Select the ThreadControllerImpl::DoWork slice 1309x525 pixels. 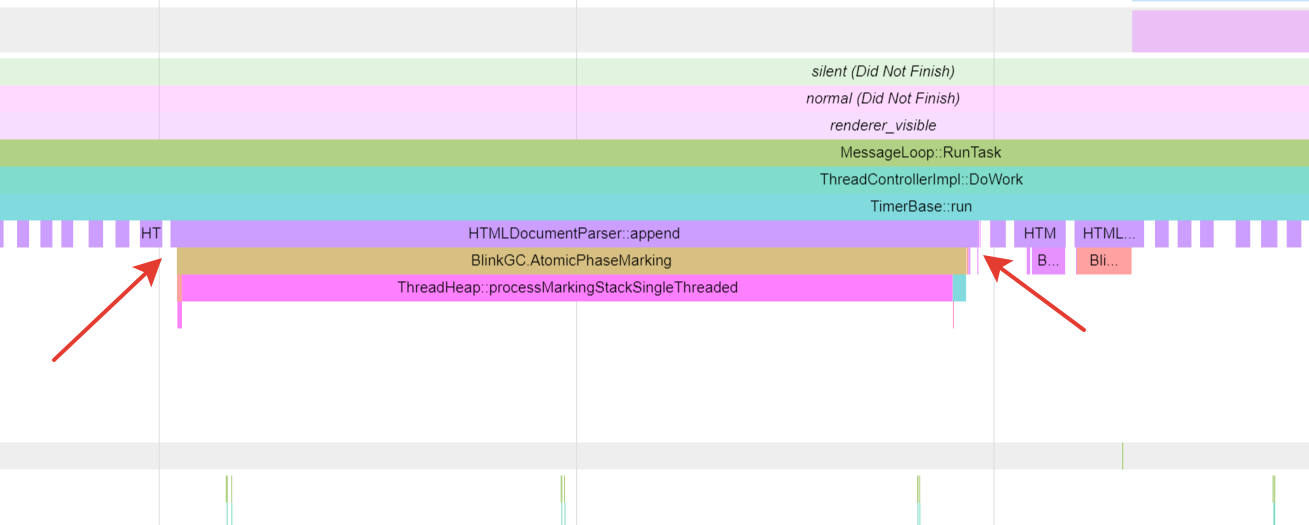[x=654, y=179]
